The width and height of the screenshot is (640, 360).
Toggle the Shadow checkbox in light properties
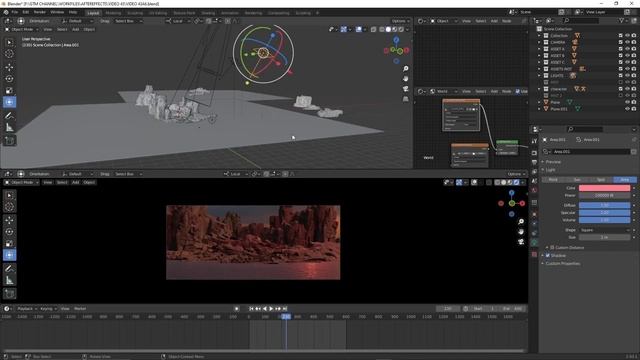pos(548,256)
